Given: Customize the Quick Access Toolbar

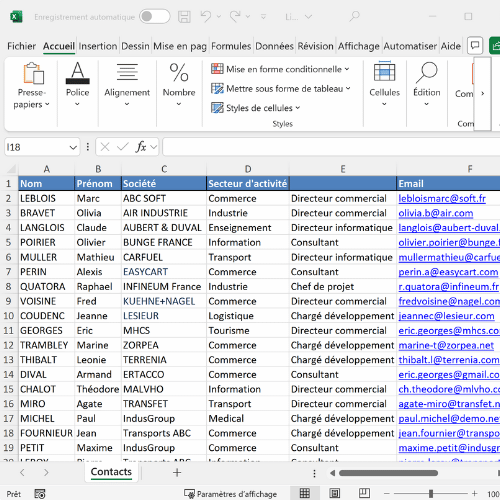Looking at the screenshot, I should [263, 16].
